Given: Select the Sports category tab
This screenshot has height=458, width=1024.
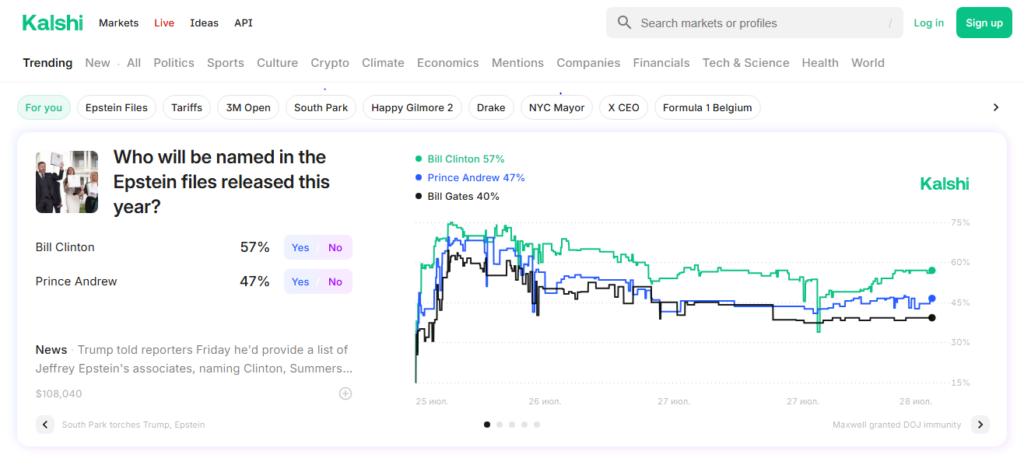Looking at the screenshot, I should coord(225,63).
